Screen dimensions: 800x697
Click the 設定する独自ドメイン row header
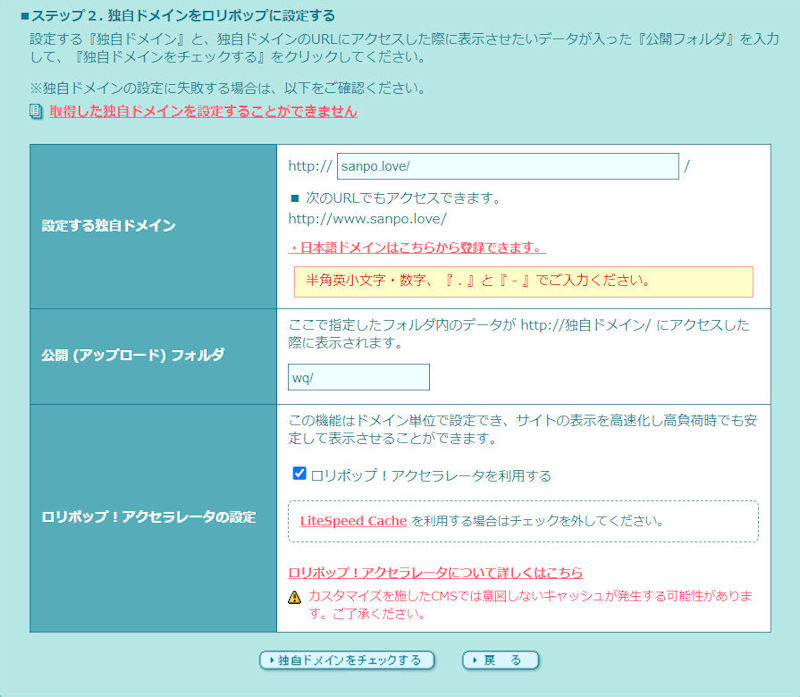(x=109, y=226)
